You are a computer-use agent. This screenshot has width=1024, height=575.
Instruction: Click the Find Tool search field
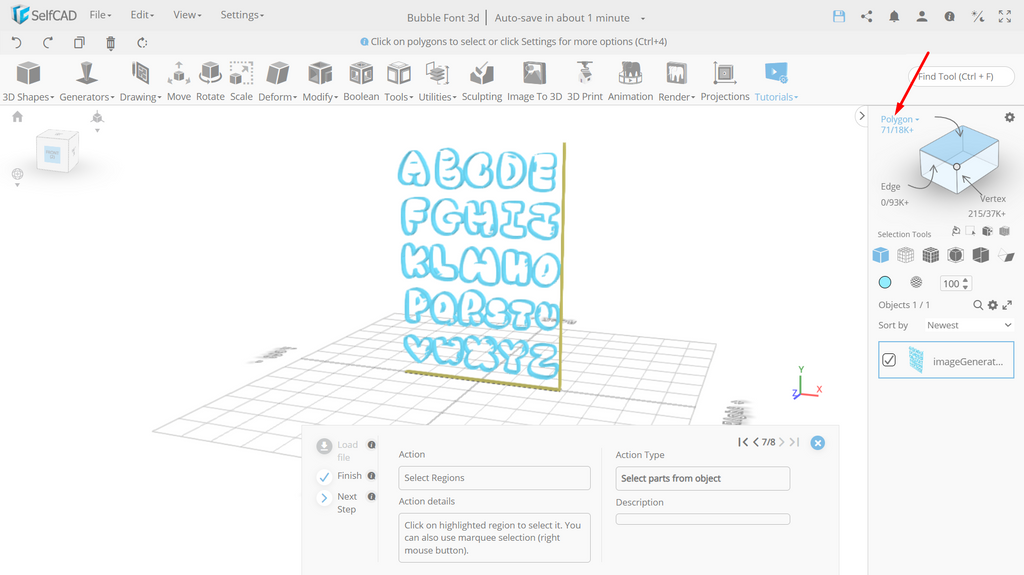pos(961,76)
